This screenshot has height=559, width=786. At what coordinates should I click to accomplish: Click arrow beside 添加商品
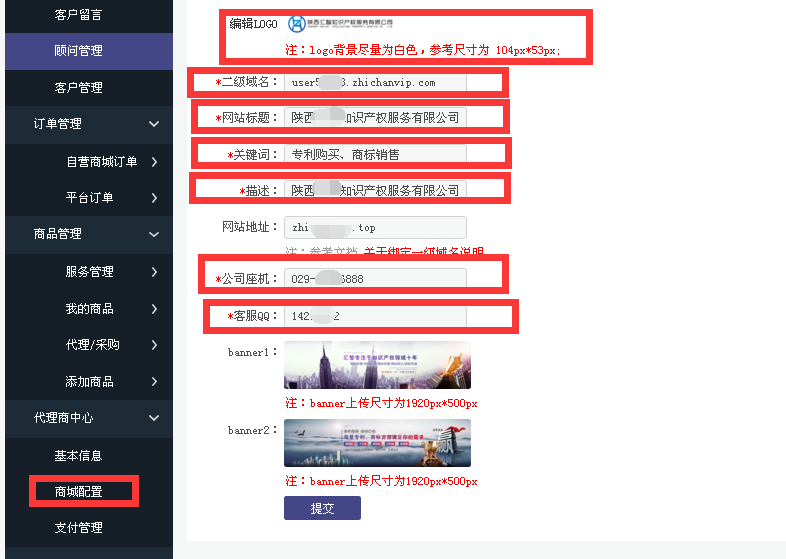click(154, 382)
